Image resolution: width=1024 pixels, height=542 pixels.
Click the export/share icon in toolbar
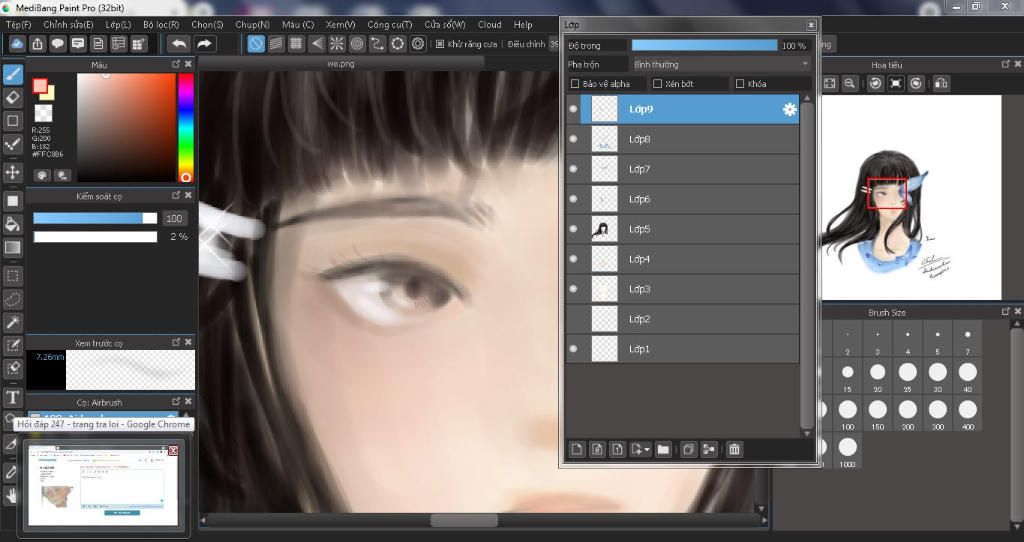click(x=37, y=44)
